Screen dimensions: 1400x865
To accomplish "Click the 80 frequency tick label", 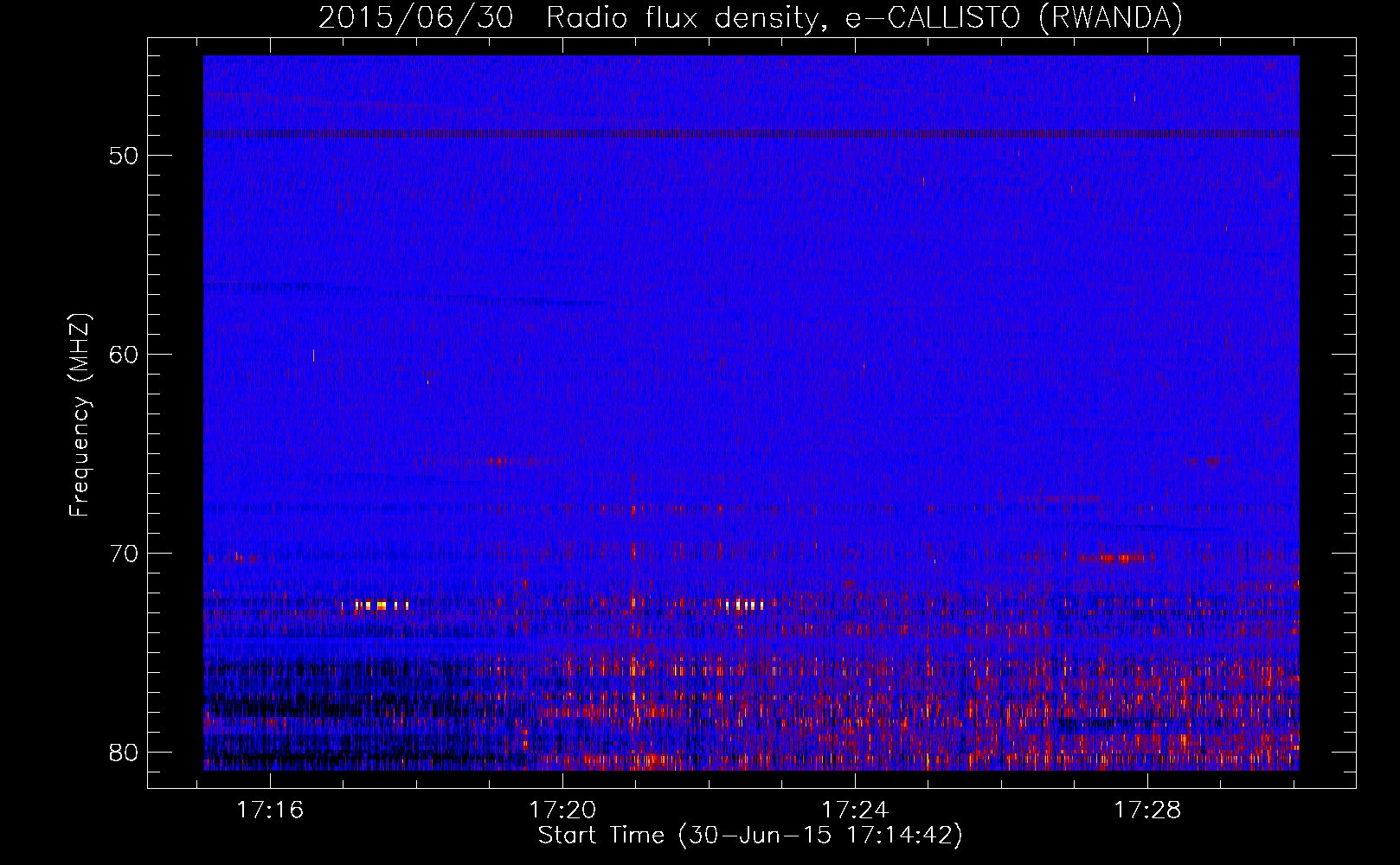I will tap(125, 753).
